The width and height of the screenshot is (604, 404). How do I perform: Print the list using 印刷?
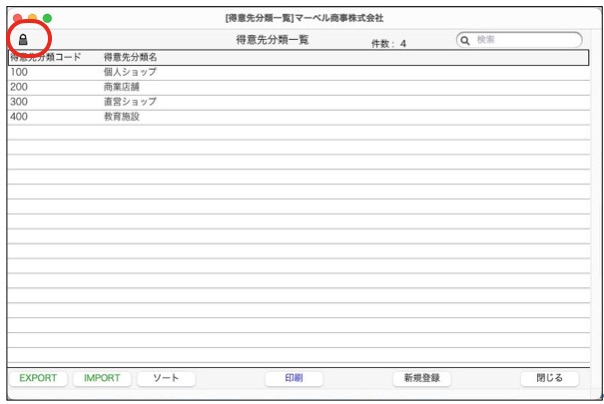pyautogui.click(x=293, y=379)
